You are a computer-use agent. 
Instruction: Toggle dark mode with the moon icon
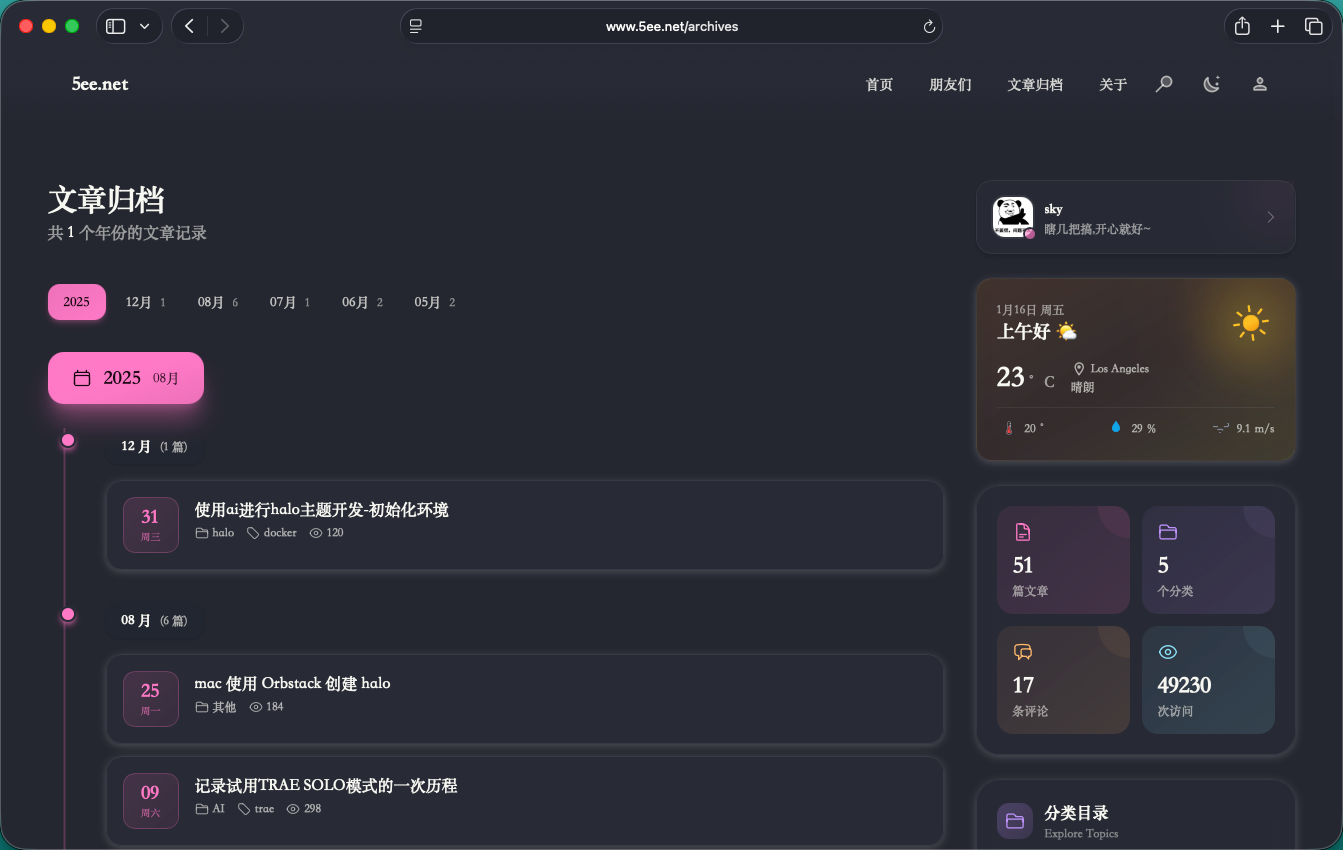pyautogui.click(x=1211, y=84)
